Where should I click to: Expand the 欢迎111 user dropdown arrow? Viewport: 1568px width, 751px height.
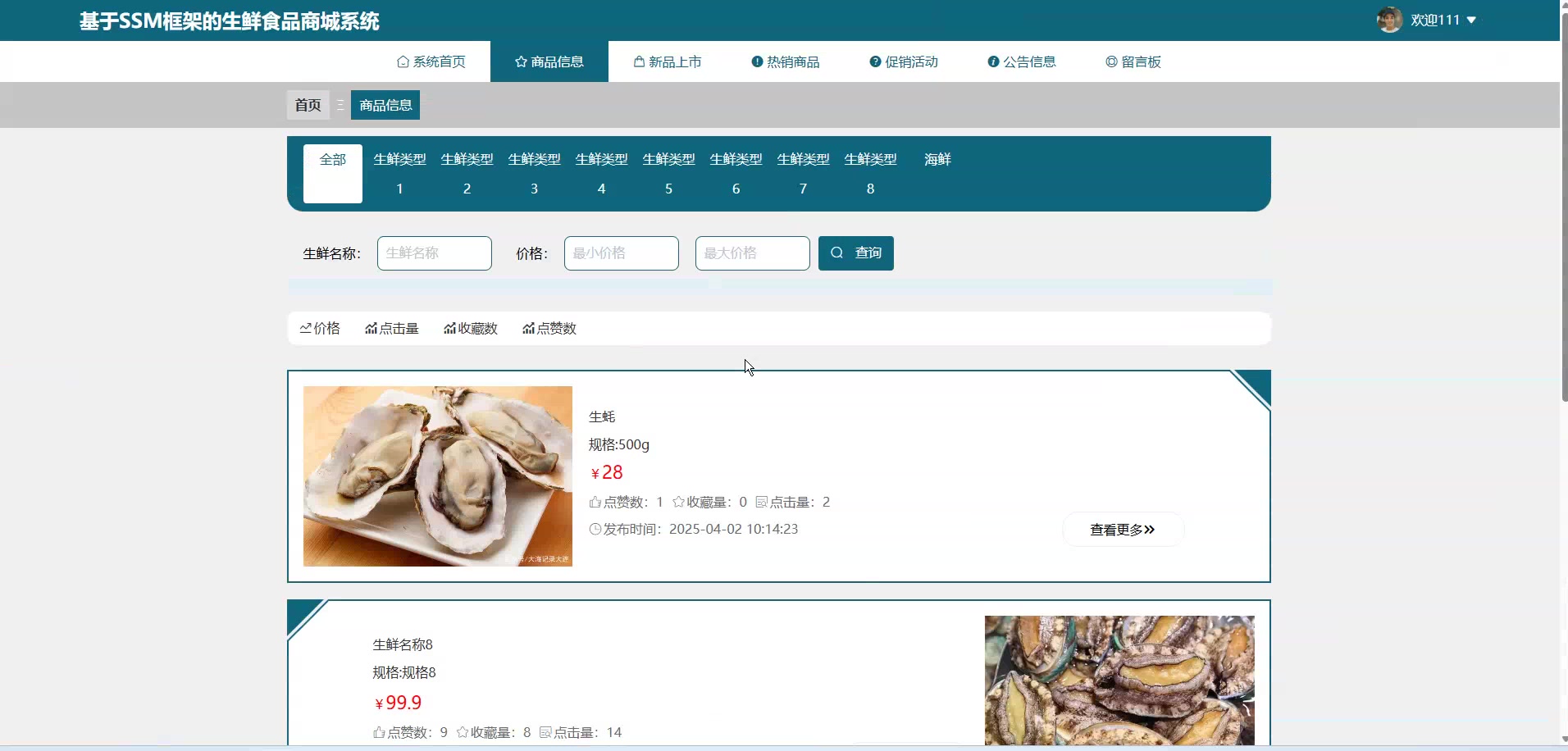(x=1471, y=20)
